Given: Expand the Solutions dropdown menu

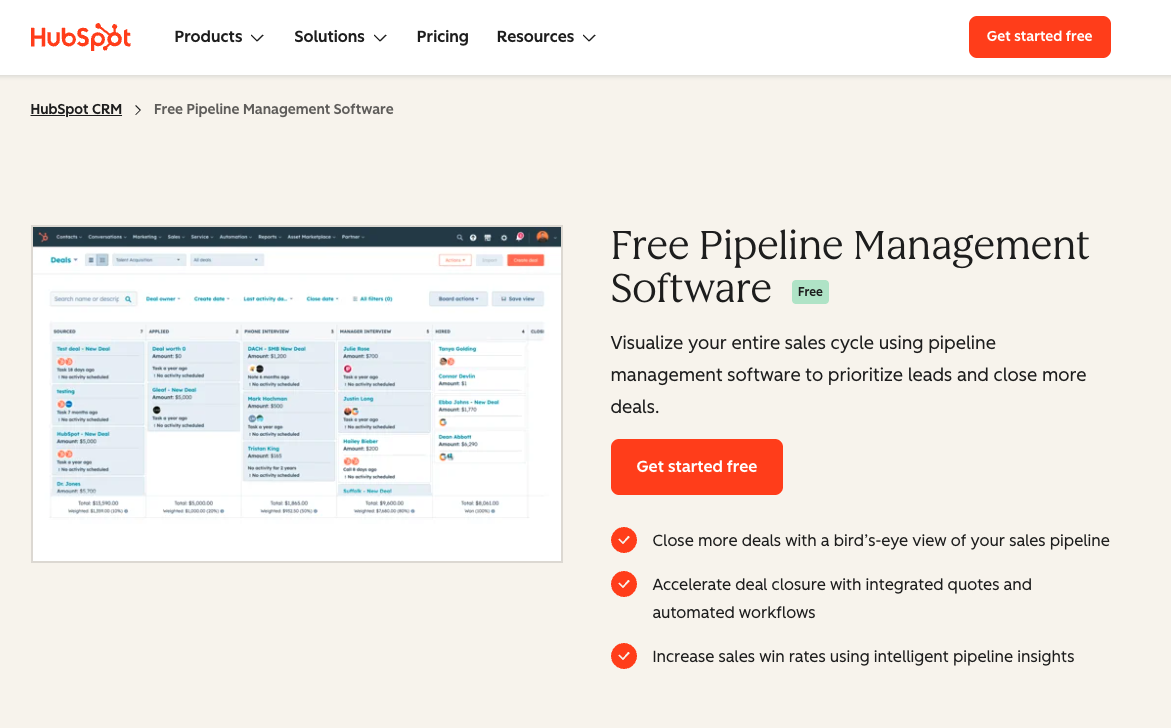Looking at the screenshot, I should [x=340, y=37].
